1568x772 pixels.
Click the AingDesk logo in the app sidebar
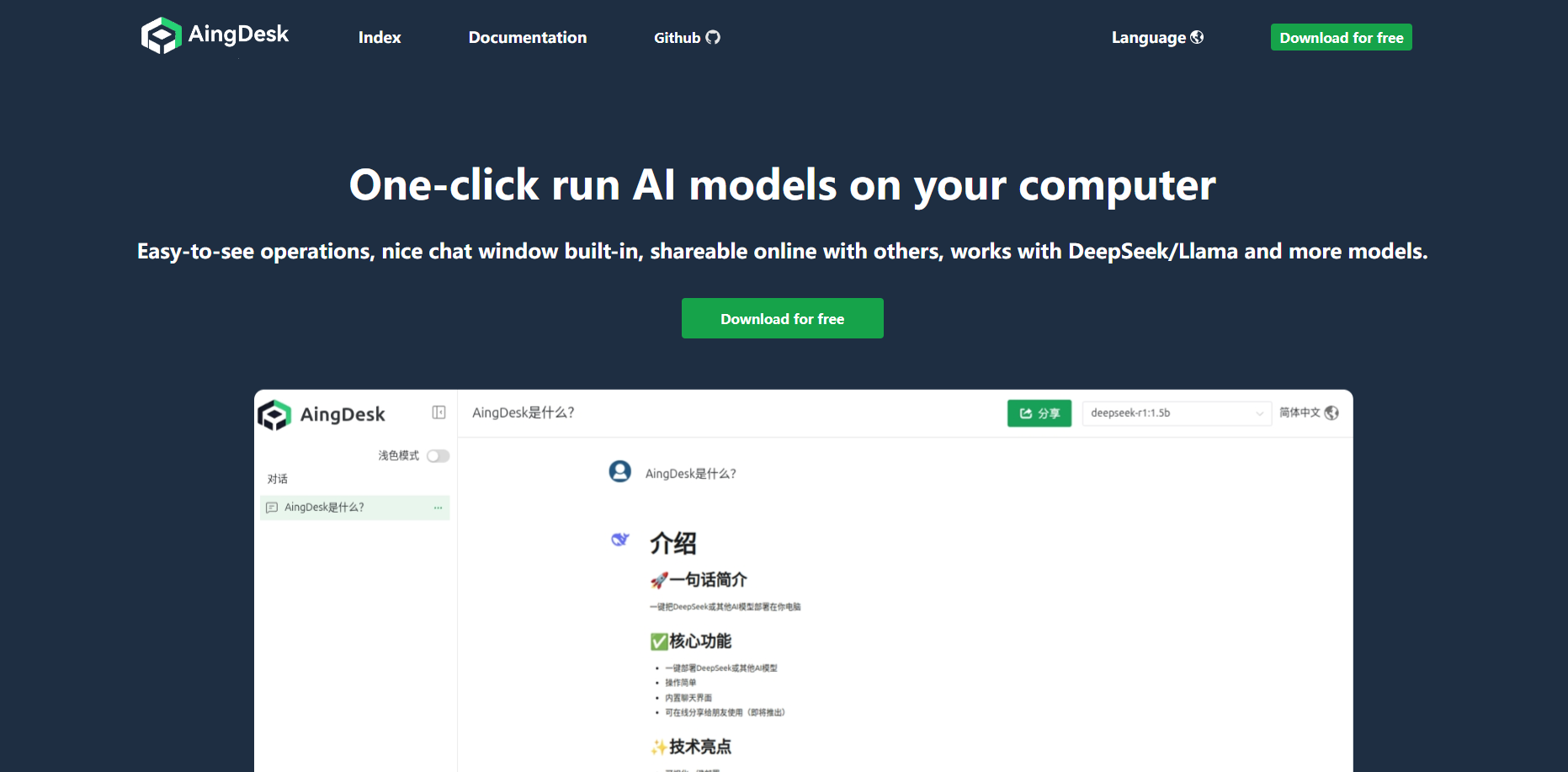click(322, 414)
